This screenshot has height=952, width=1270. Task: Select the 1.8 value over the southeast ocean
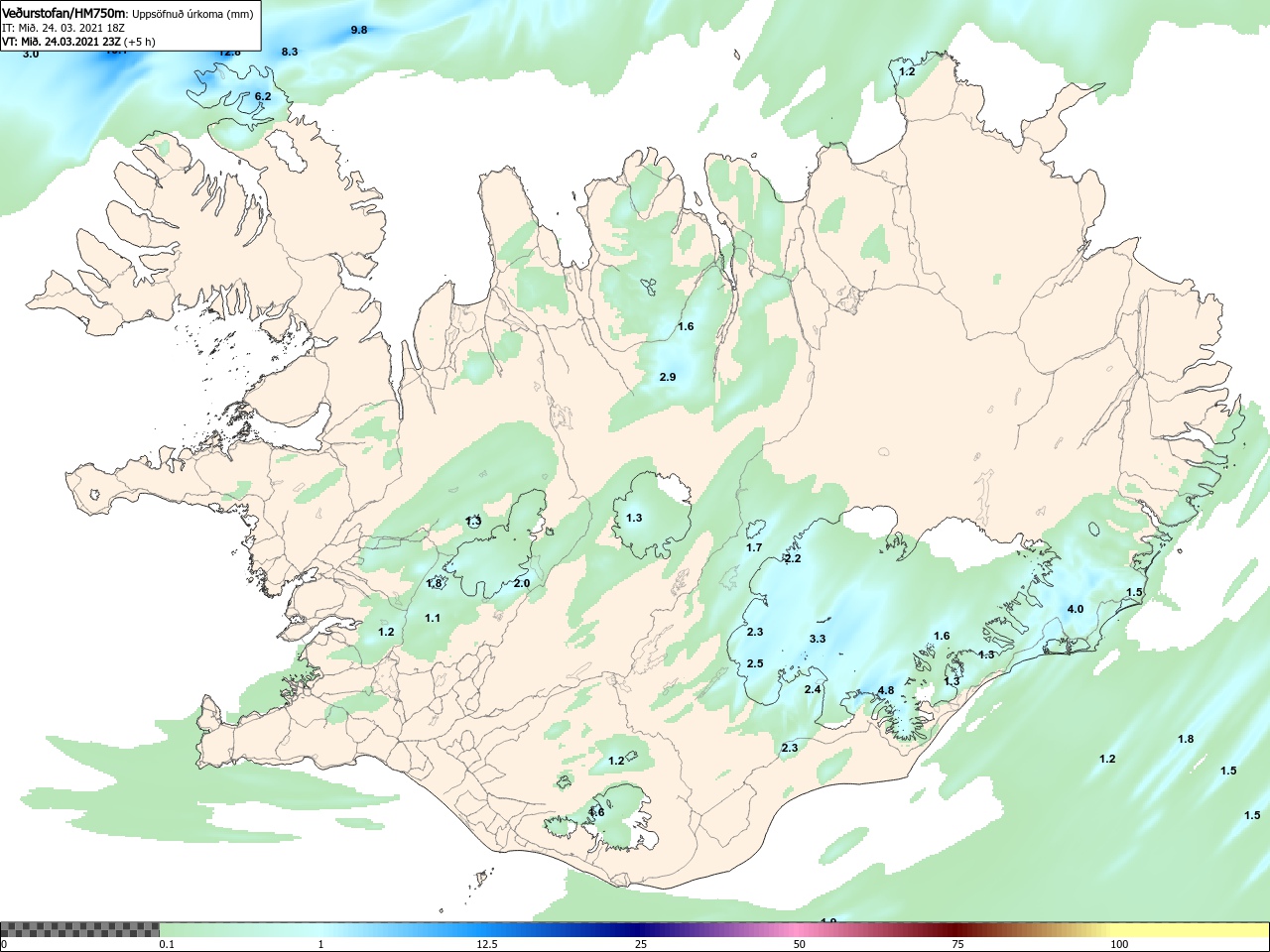coord(1186,739)
